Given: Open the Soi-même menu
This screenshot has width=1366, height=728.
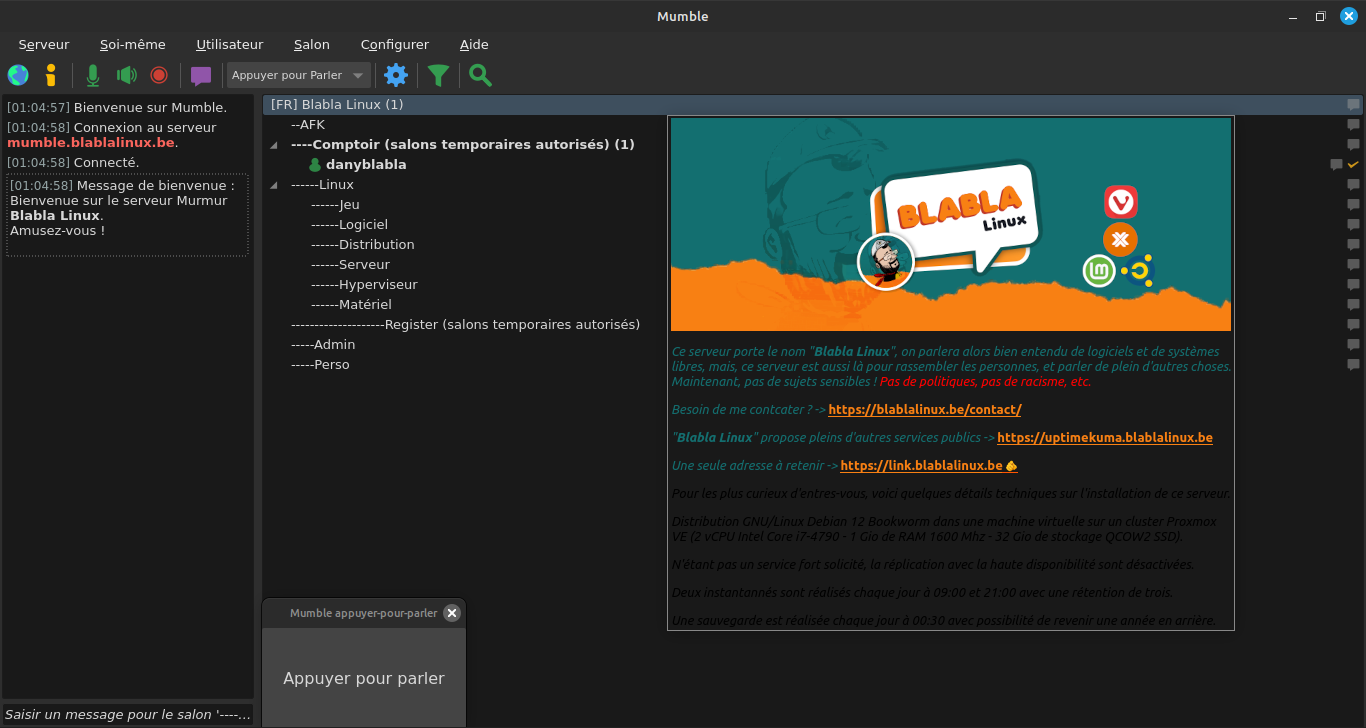Looking at the screenshot, I should tap(133, 44).
